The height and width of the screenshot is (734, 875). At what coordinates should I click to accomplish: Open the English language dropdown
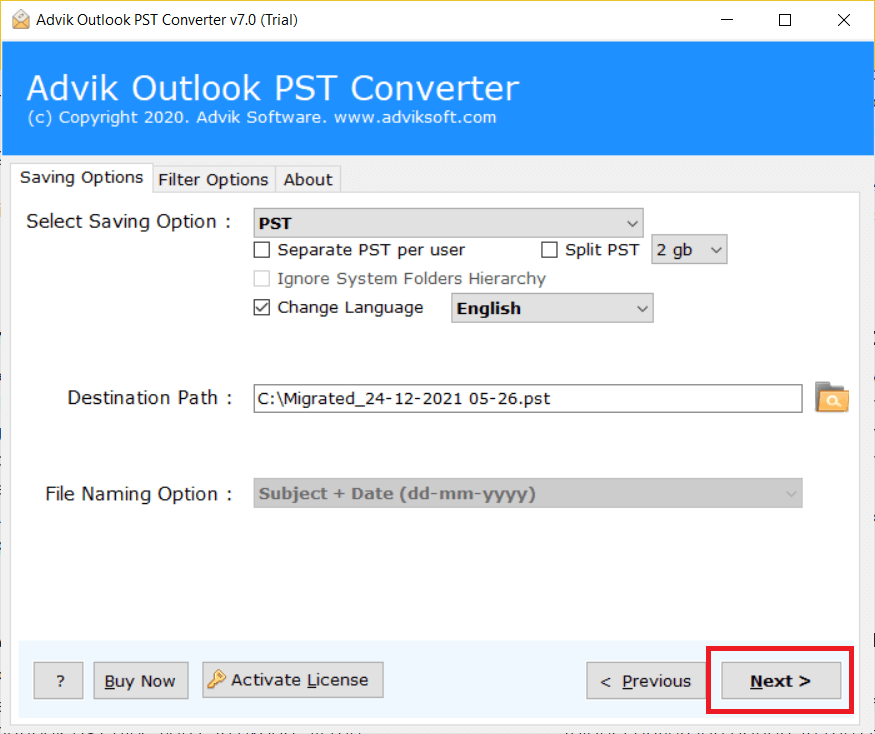pyautogui.click(x=552, y=309)
